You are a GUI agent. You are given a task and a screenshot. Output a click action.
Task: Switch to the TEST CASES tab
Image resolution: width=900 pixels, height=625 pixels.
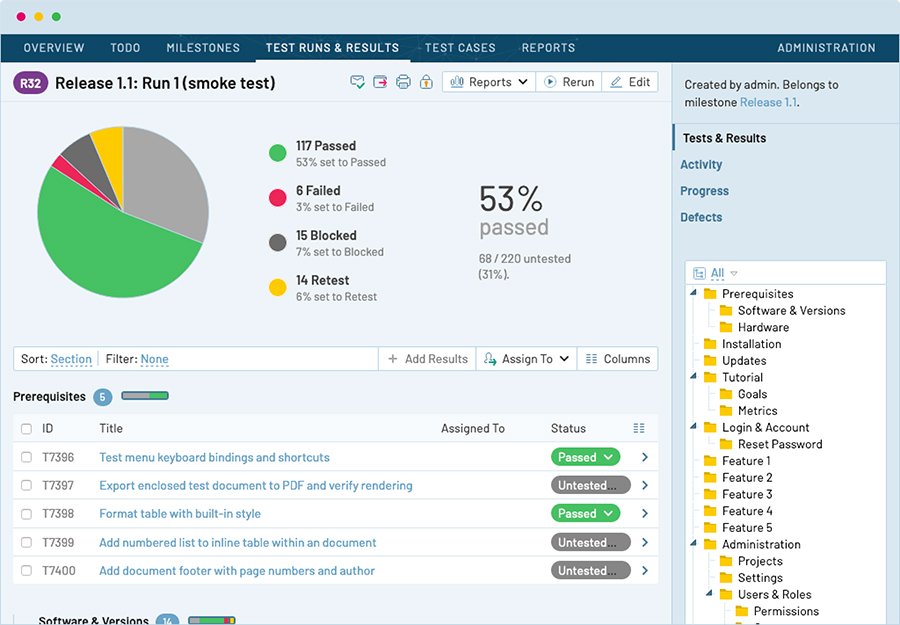[460, 47]
